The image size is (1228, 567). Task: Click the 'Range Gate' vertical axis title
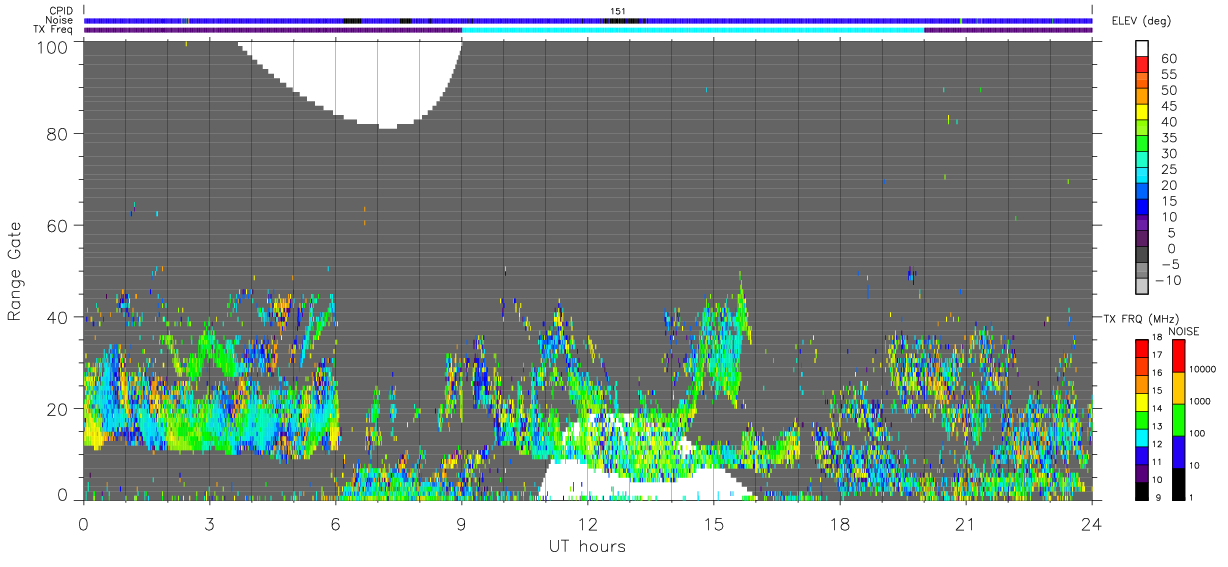[15, 271]
